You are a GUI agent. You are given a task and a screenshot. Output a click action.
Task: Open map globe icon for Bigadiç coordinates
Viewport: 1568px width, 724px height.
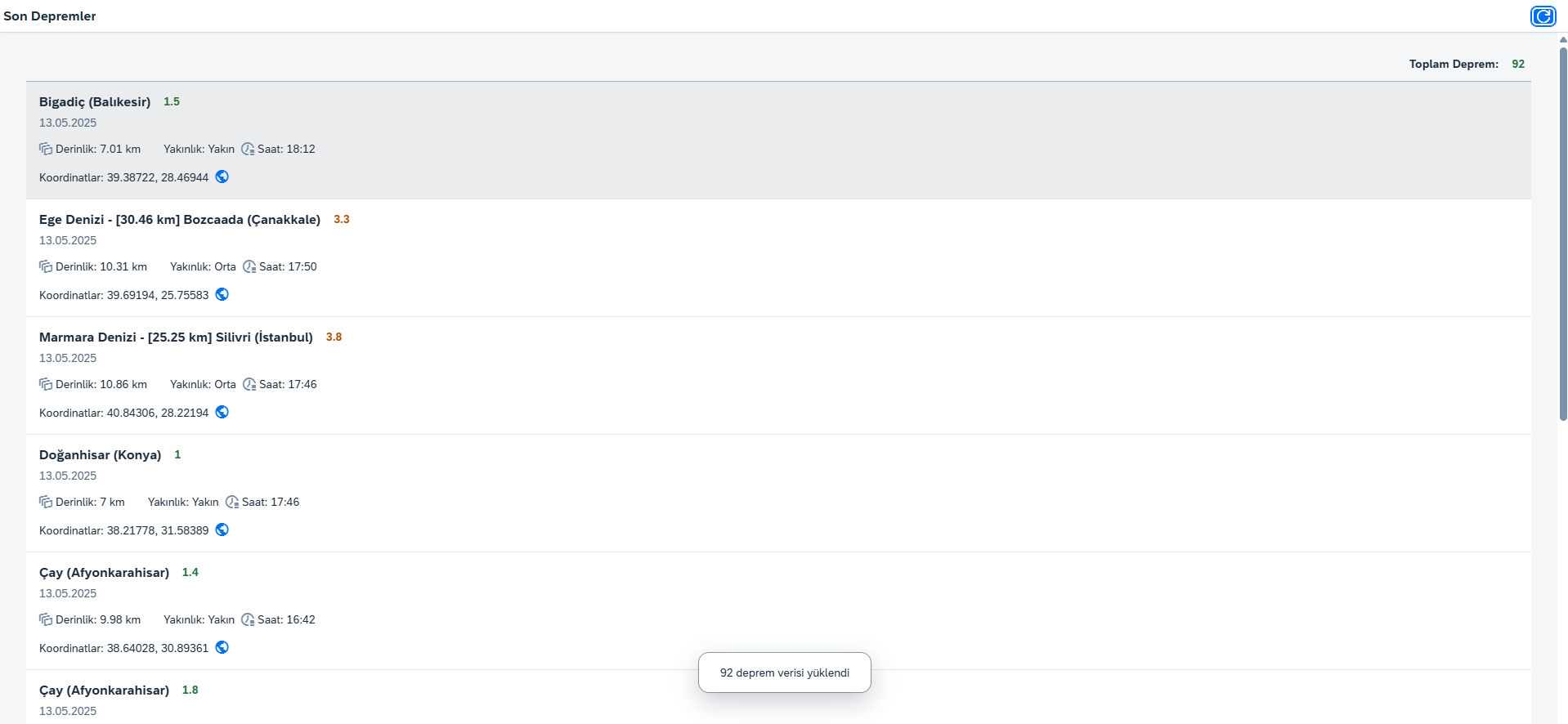pyautogui.click(x=222, y=177)
